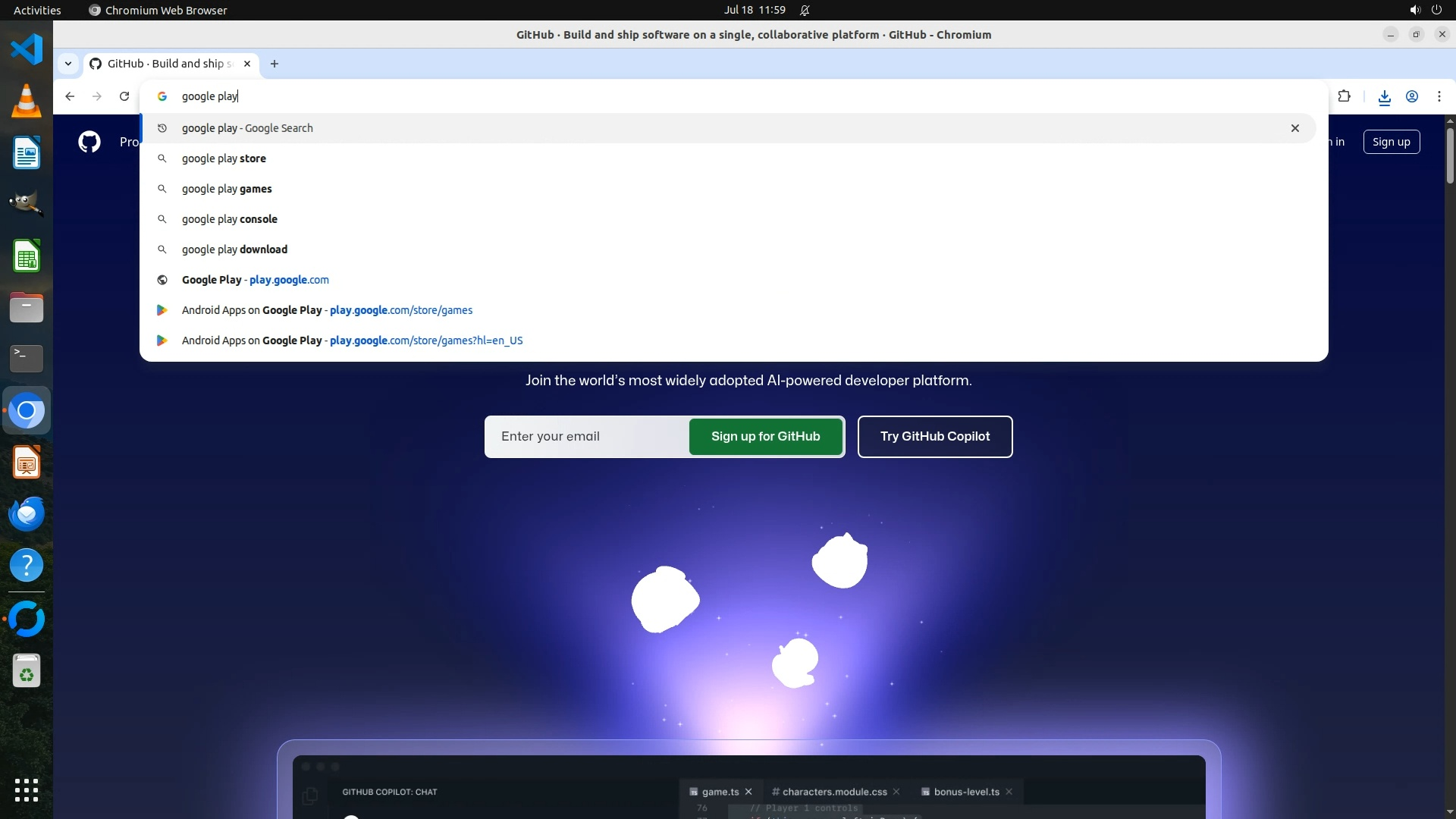Open a new tab with the plus button
Screen dimensions: 1456x819
[275, 64]
